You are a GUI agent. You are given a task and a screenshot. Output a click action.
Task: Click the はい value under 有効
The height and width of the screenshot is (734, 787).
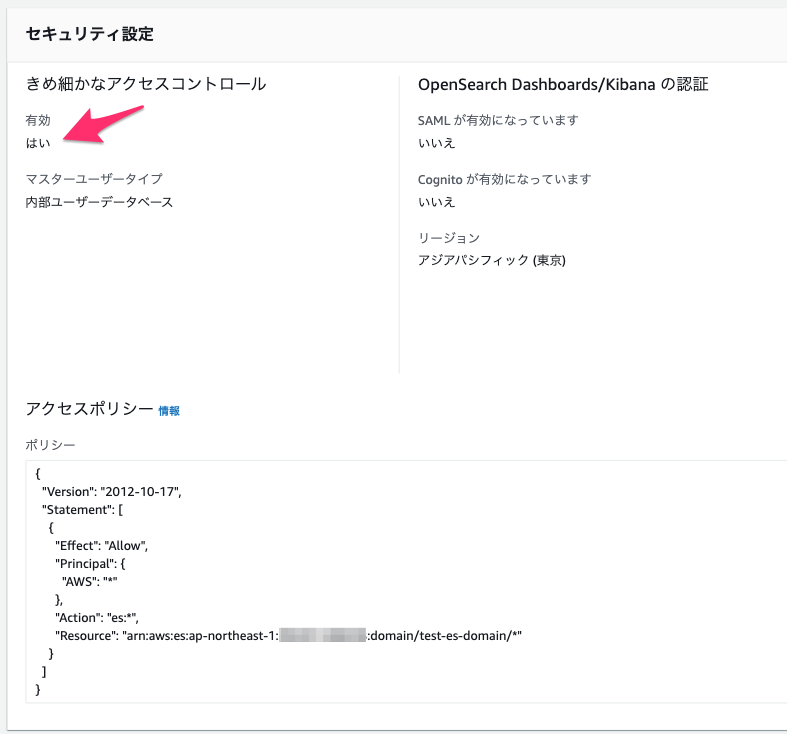[38, 143]
